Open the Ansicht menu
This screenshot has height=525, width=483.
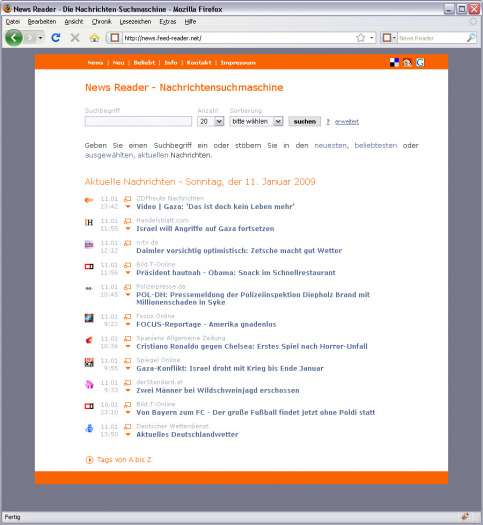(x=74, y=22)
